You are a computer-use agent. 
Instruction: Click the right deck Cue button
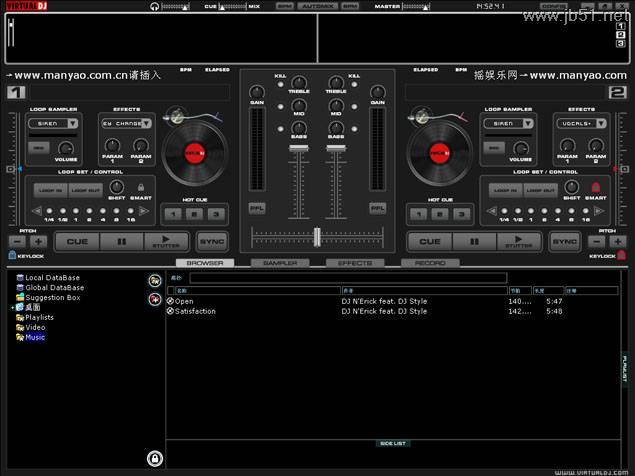pos(429,241)
